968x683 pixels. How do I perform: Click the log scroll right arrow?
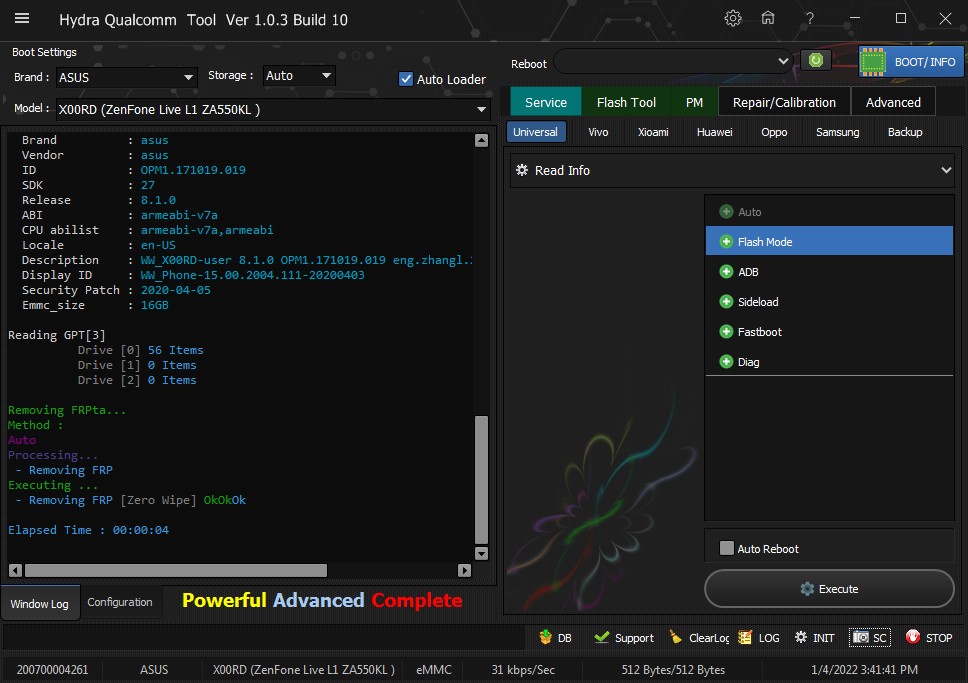pos(464,571)
